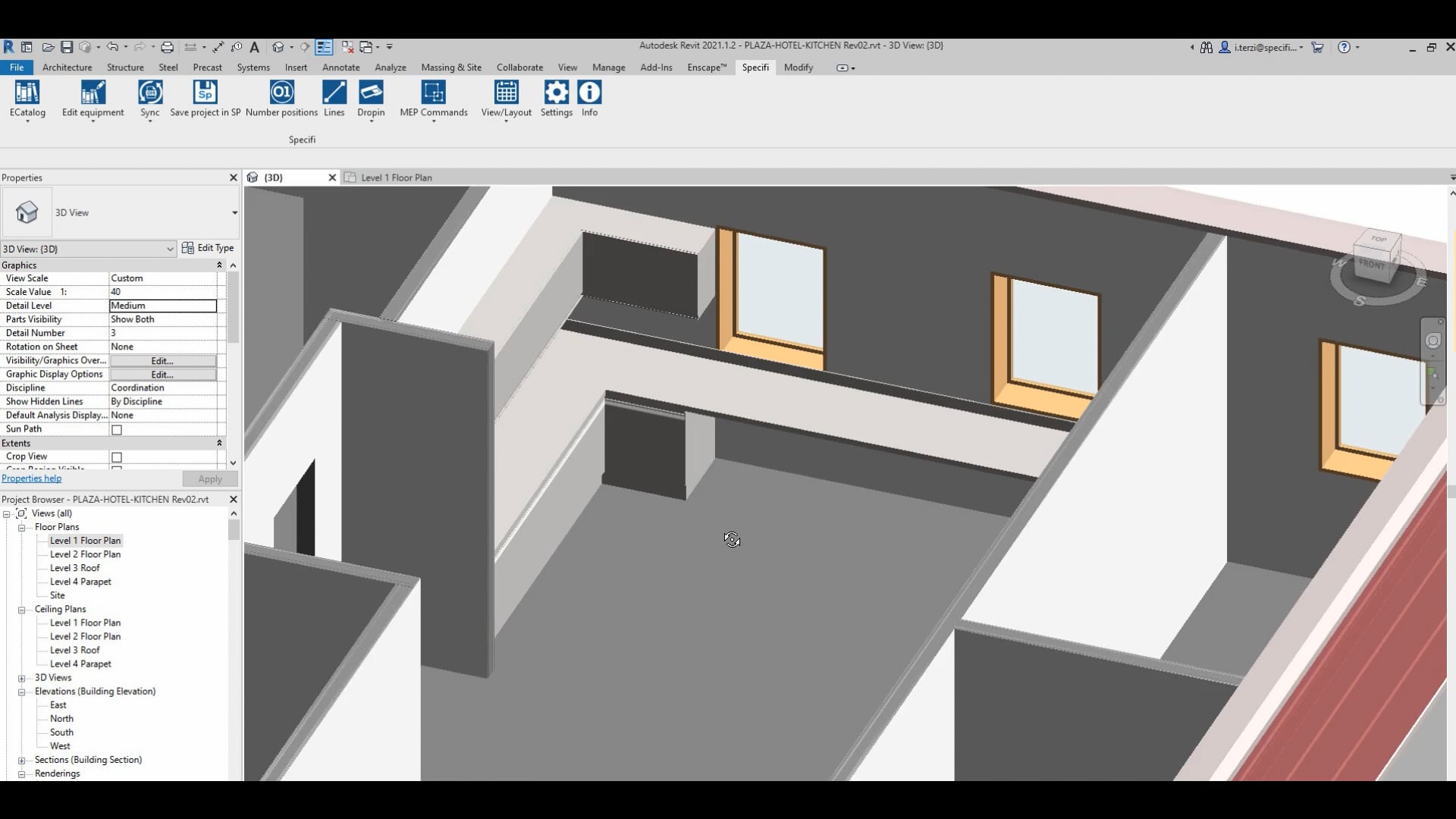Collapse the Ceiling Plans node
Viewport: 1456px width, 819px height.
coord(22,610)
